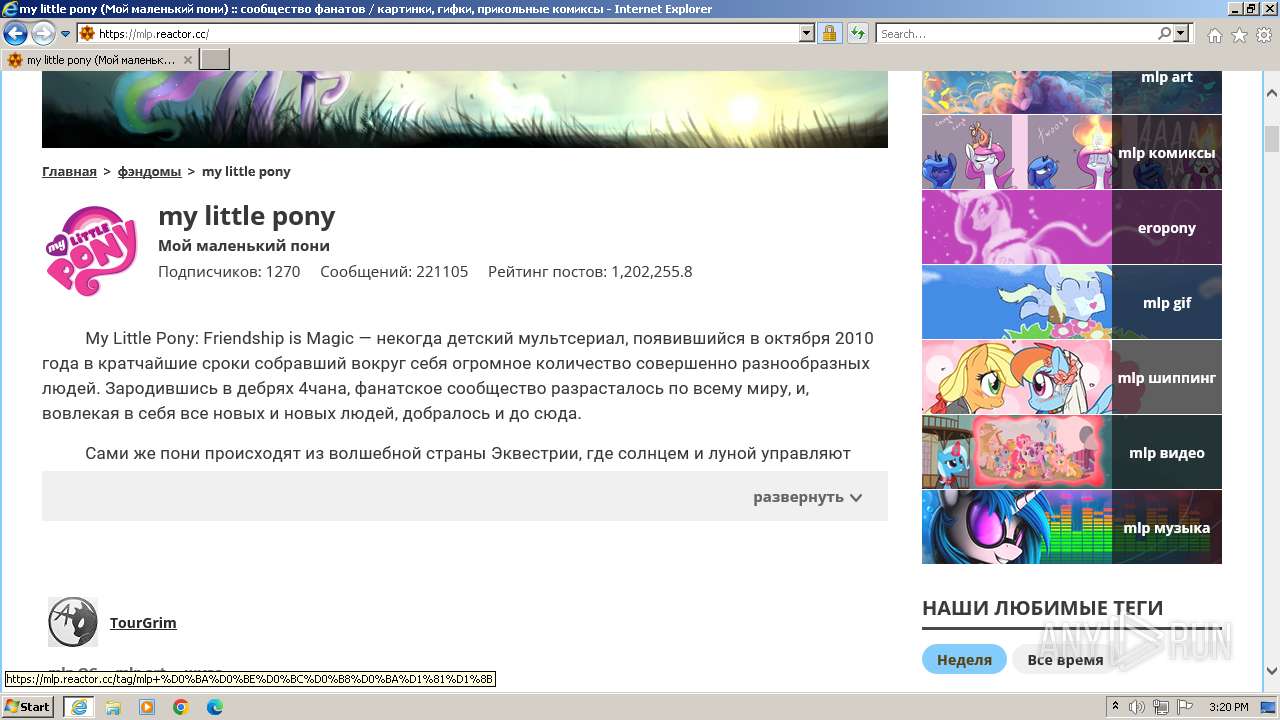Click the network tray icon
Viewport: 1280px width, 720px height.
click(x=1161, y=707)
